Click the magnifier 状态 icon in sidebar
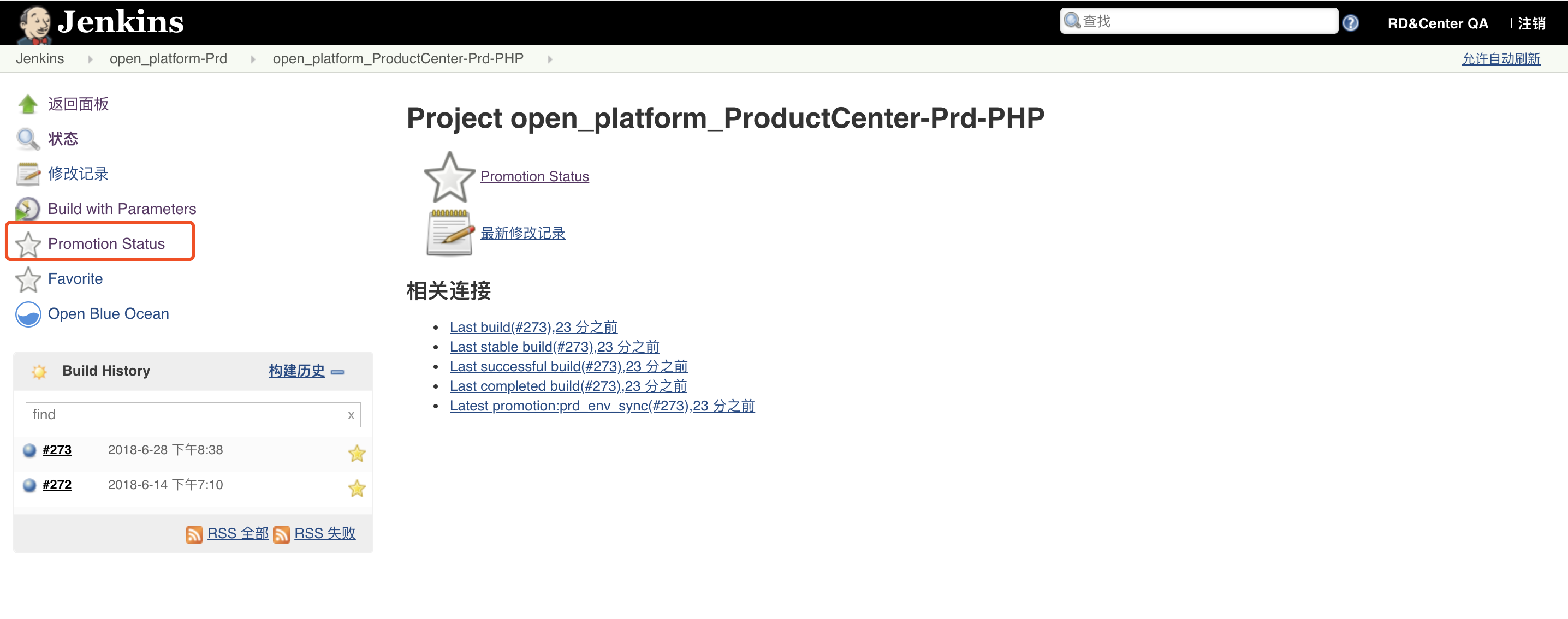This screenshot has width=1568, height=619. click(28, 139)
